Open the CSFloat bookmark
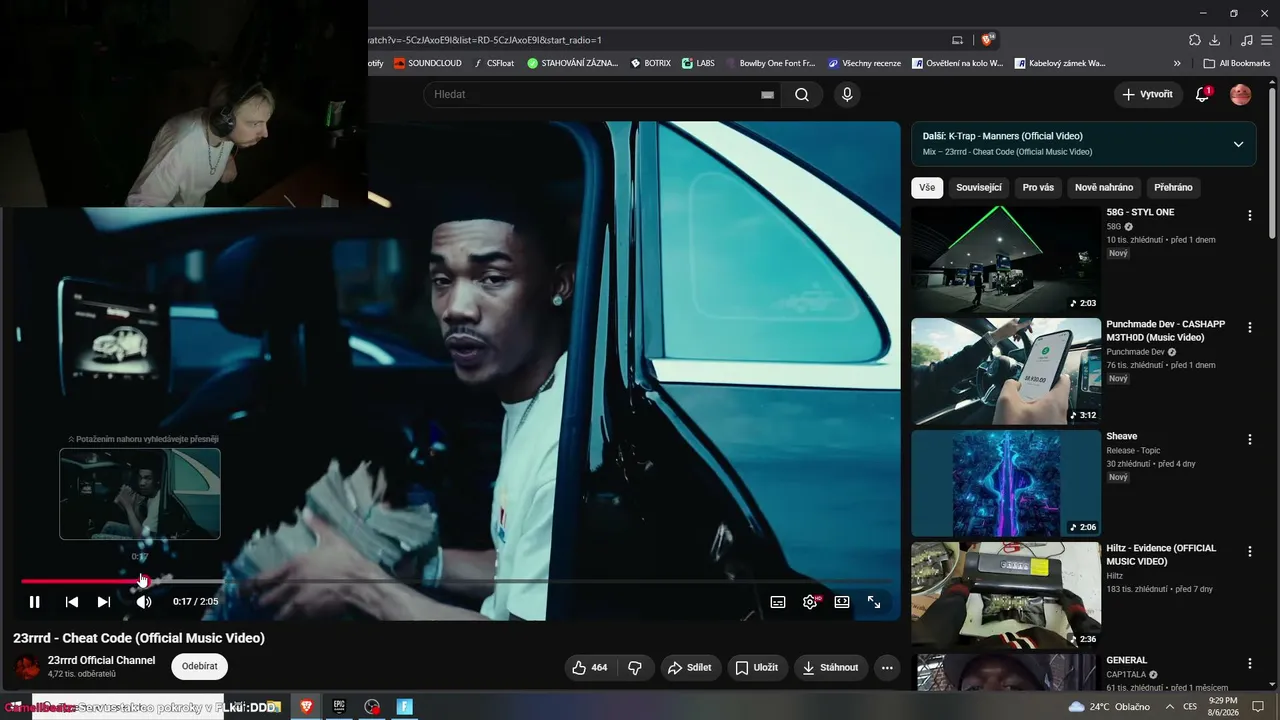The image size is (1280, 720). (494, 63)
